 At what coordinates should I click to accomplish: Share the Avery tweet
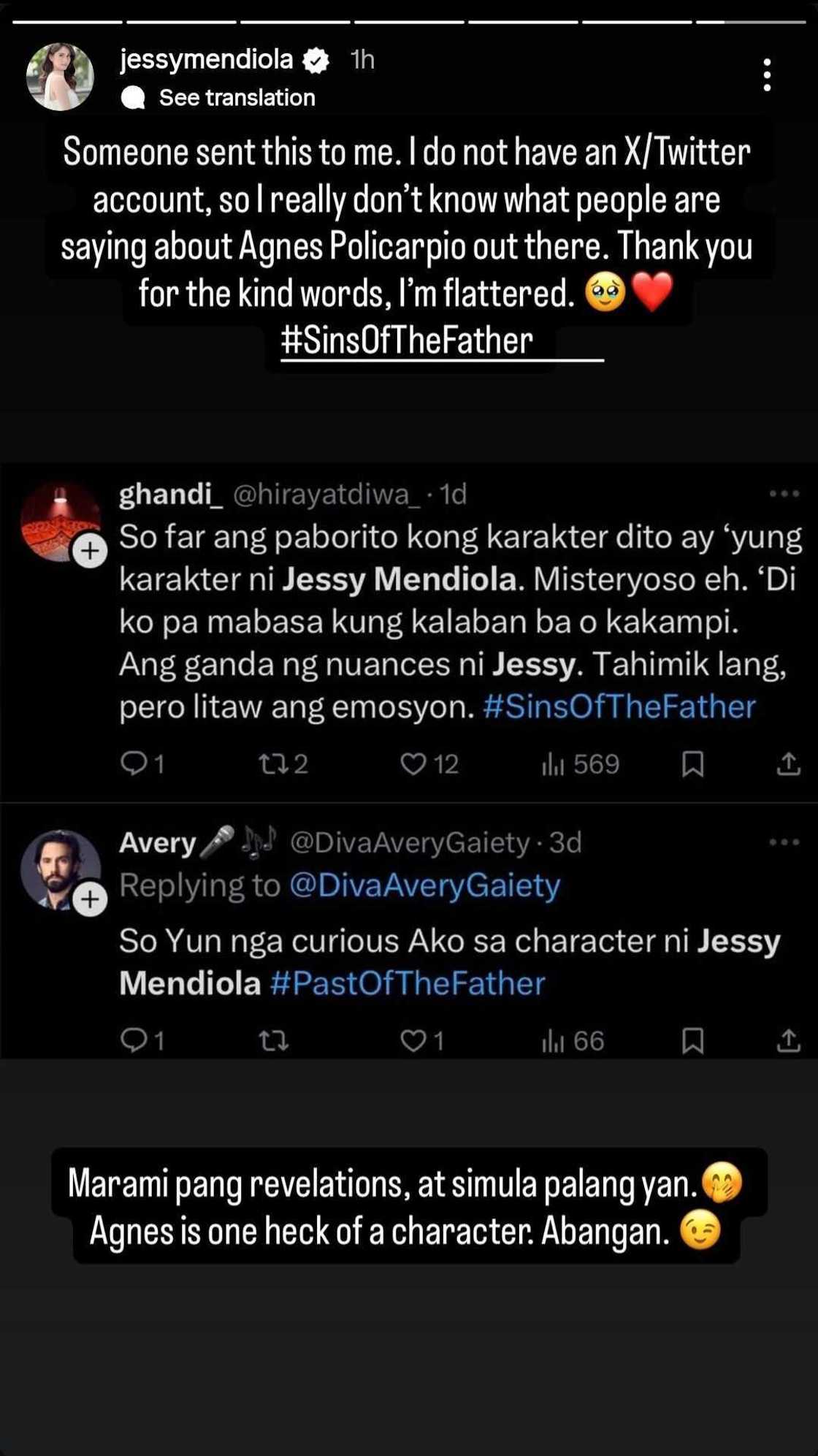pyautogui.click(x=788, y=1040)
